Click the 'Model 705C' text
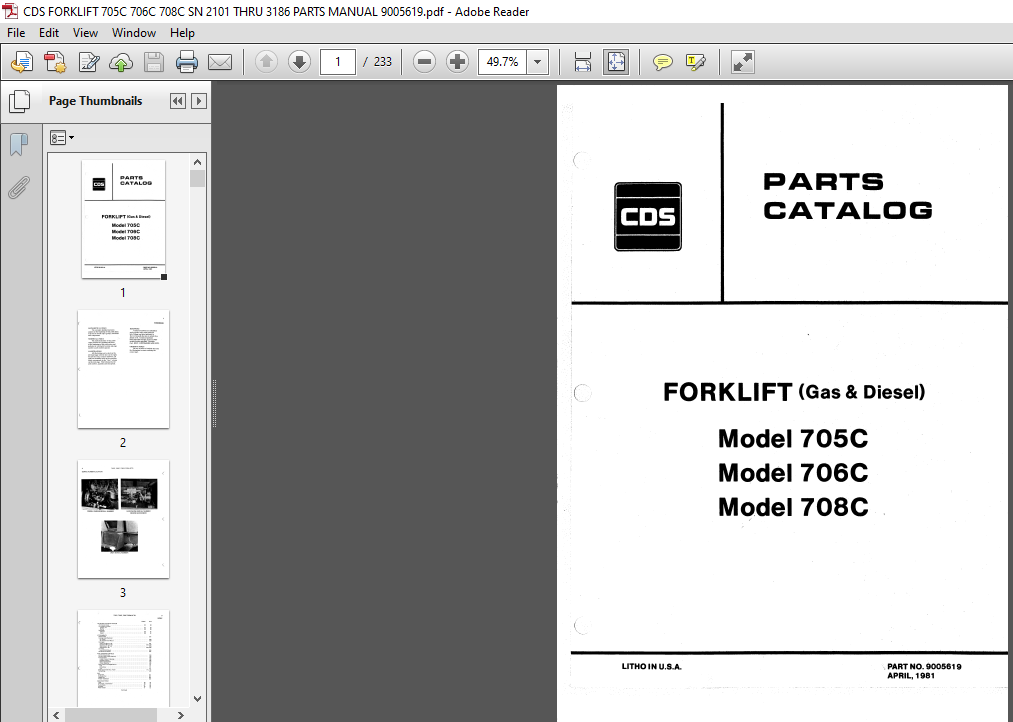The image size is (1013, 722). pyautogui.click(x=793, y=438)
